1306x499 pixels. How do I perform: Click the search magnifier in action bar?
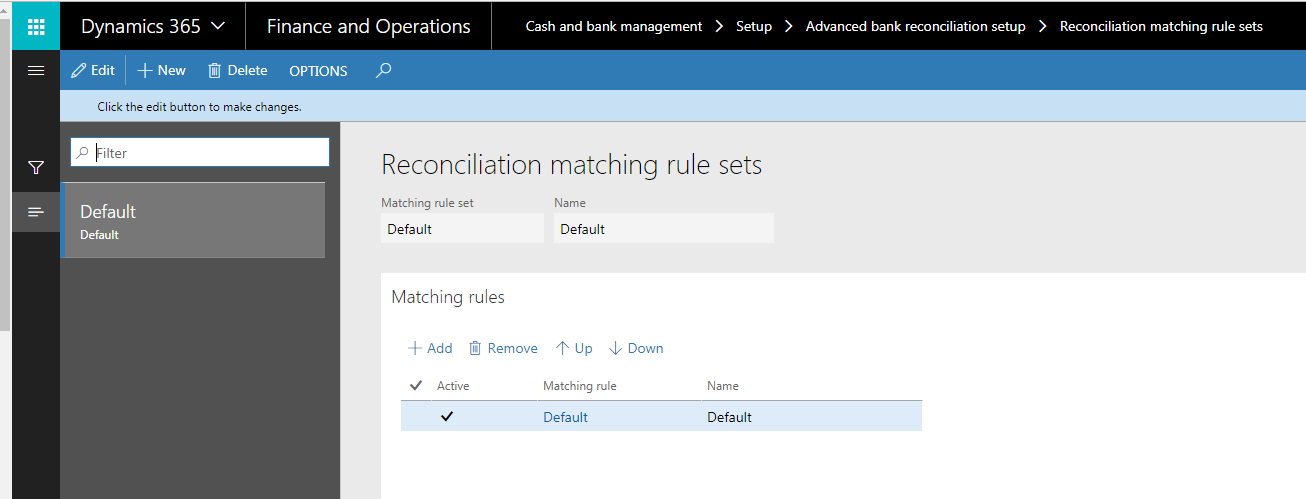tap(383, 70)
